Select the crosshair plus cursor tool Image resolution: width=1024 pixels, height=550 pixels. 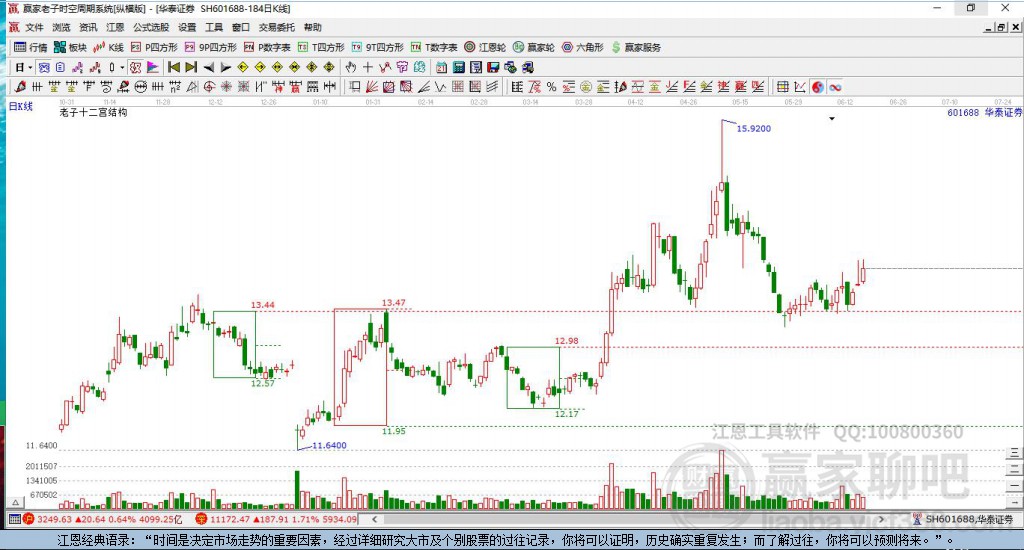[x=368, y=67]
